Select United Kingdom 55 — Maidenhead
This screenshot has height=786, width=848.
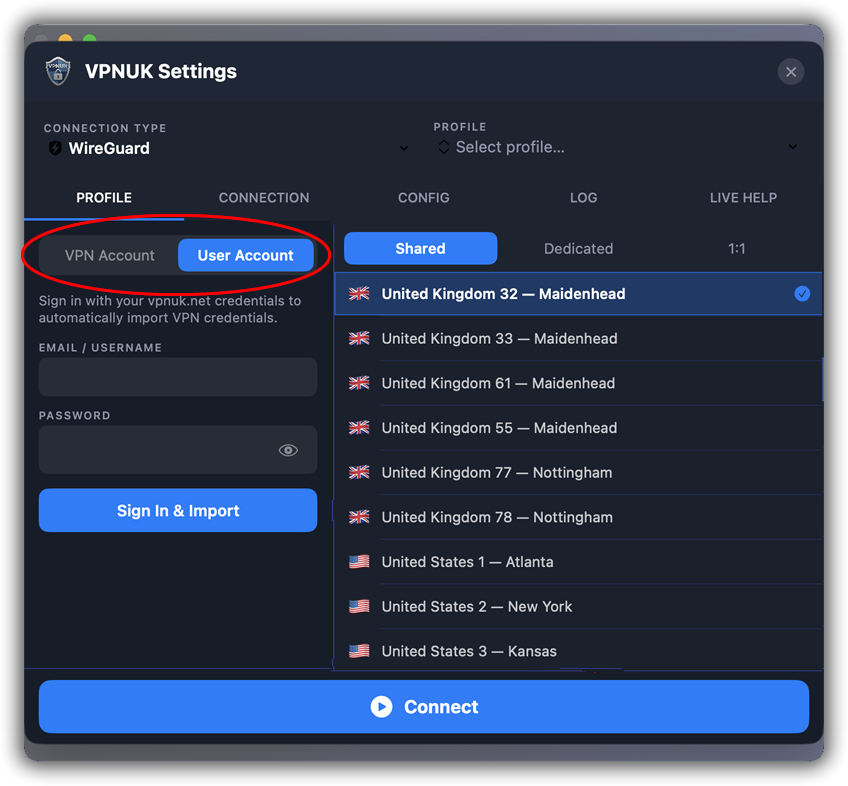pos(578,428)
